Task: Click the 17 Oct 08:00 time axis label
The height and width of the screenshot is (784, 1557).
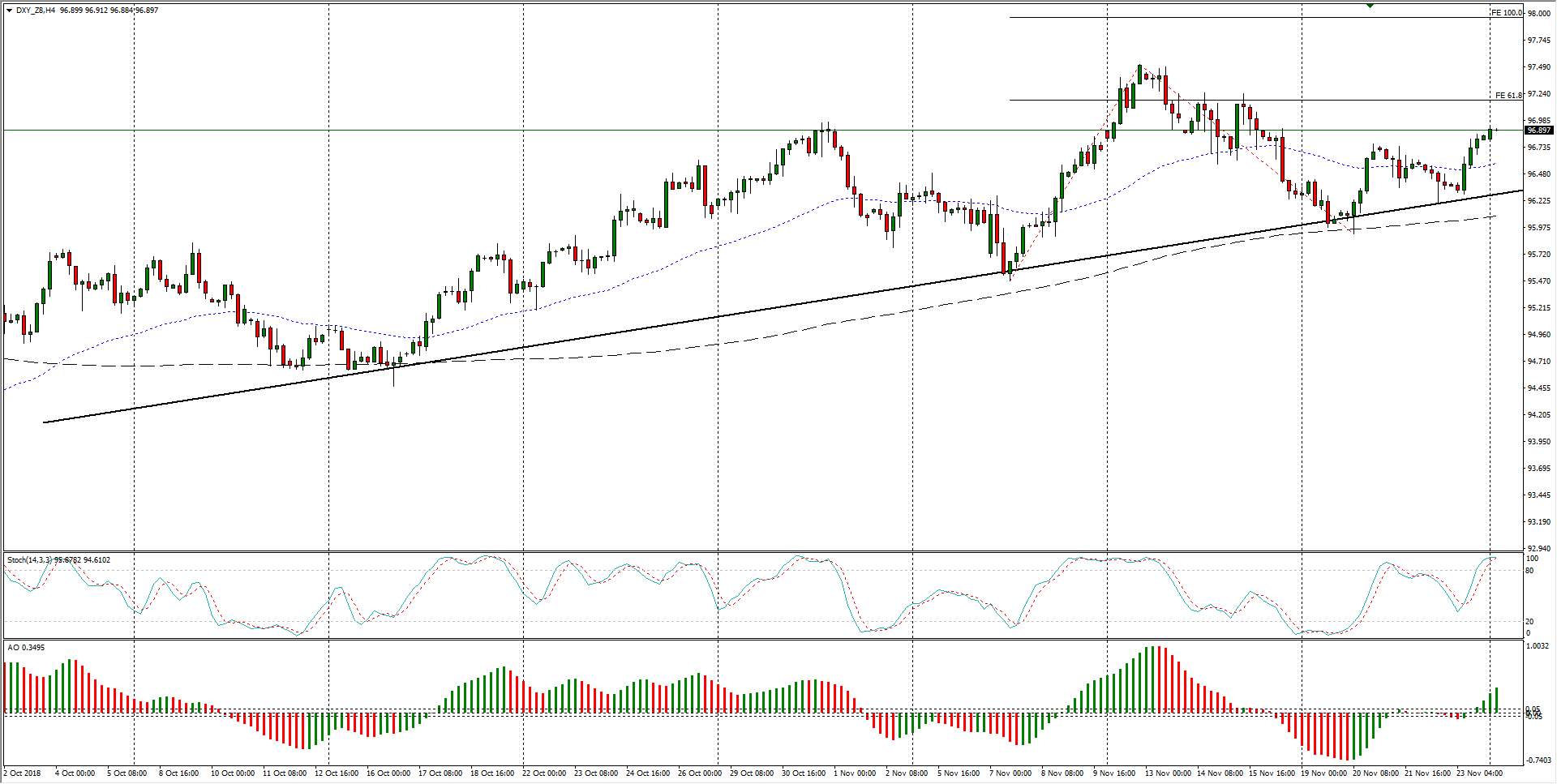Action: click(x=440, y=773)
